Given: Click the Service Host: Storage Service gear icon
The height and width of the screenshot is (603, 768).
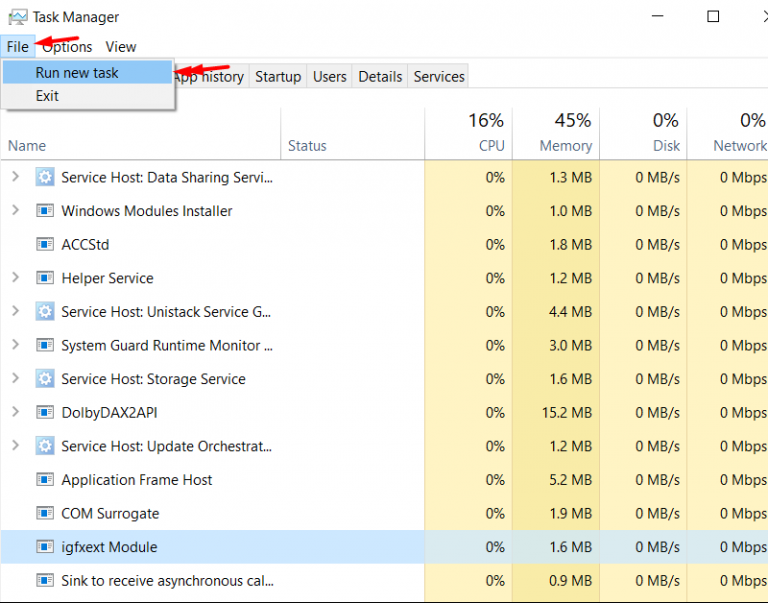Looking at the screenshot, I should (x=45, y=379).
